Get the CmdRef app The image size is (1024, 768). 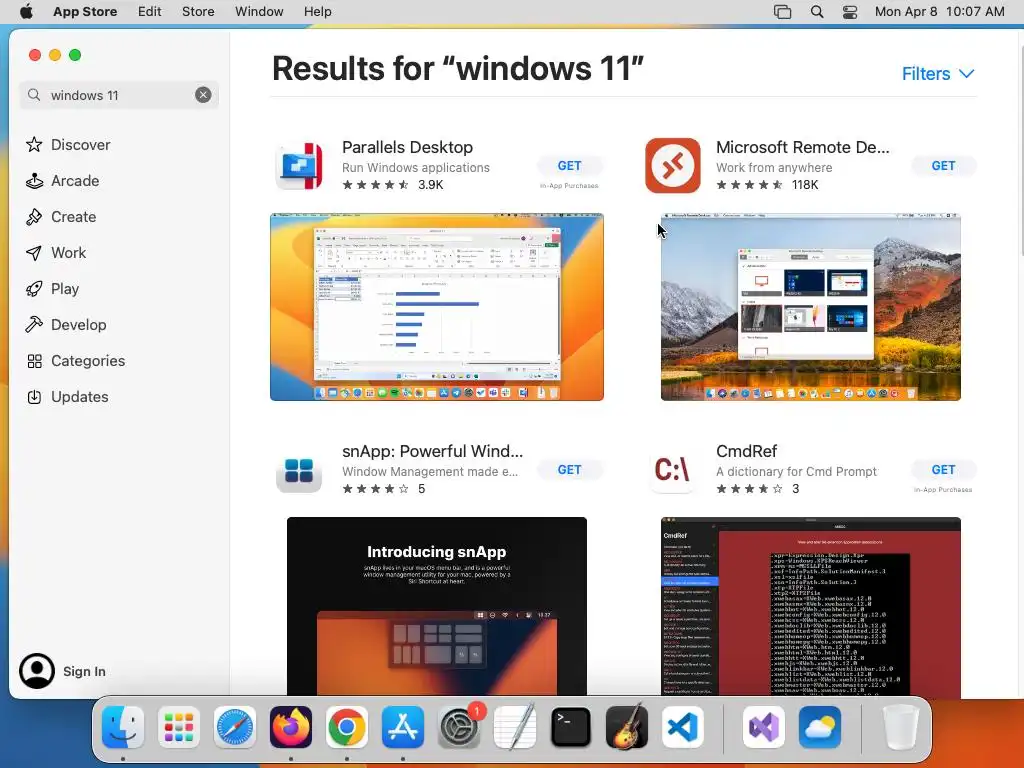pos(943,470)
